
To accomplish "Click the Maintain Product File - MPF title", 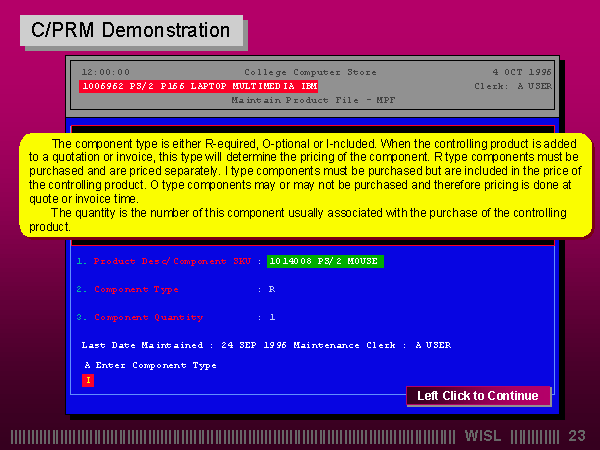I will (x=314, y=101).
